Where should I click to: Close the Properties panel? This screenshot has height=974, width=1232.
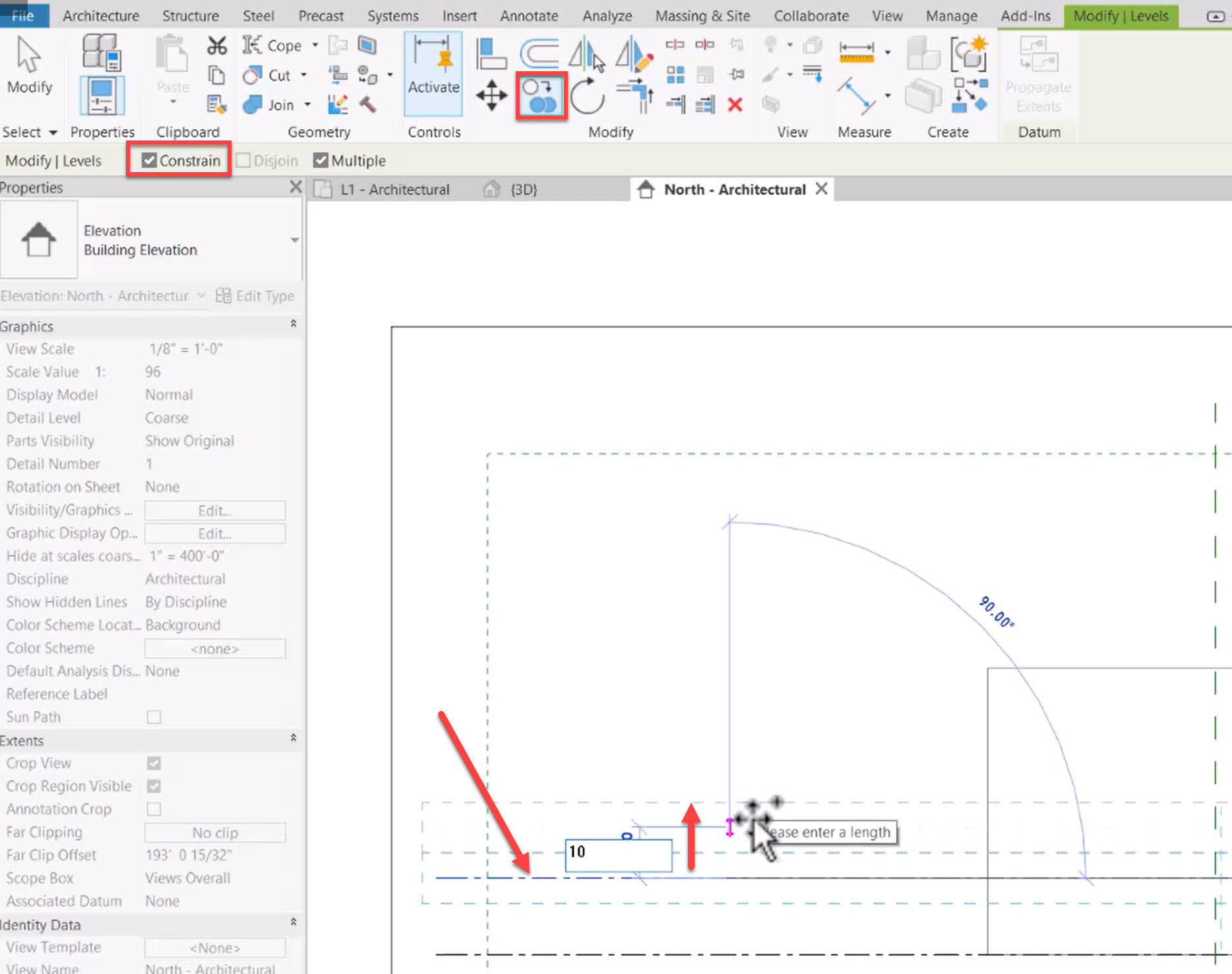point(296,187)
